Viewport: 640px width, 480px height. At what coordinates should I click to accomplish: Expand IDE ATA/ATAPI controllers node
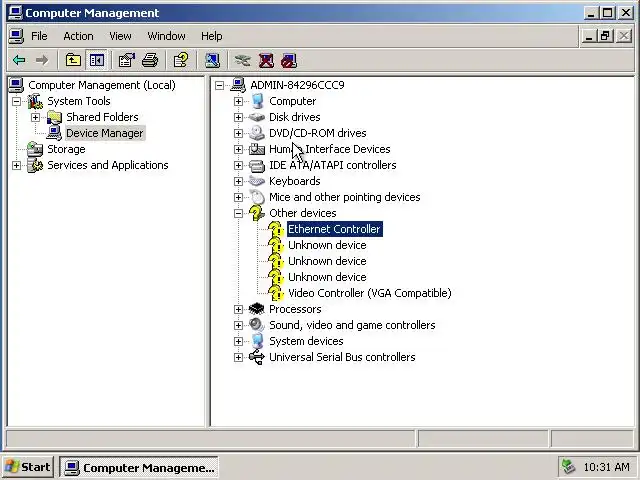[x=238, y=165]
